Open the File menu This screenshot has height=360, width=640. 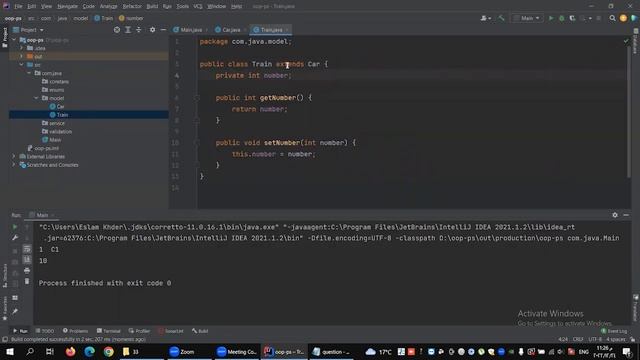click(18, 6)
